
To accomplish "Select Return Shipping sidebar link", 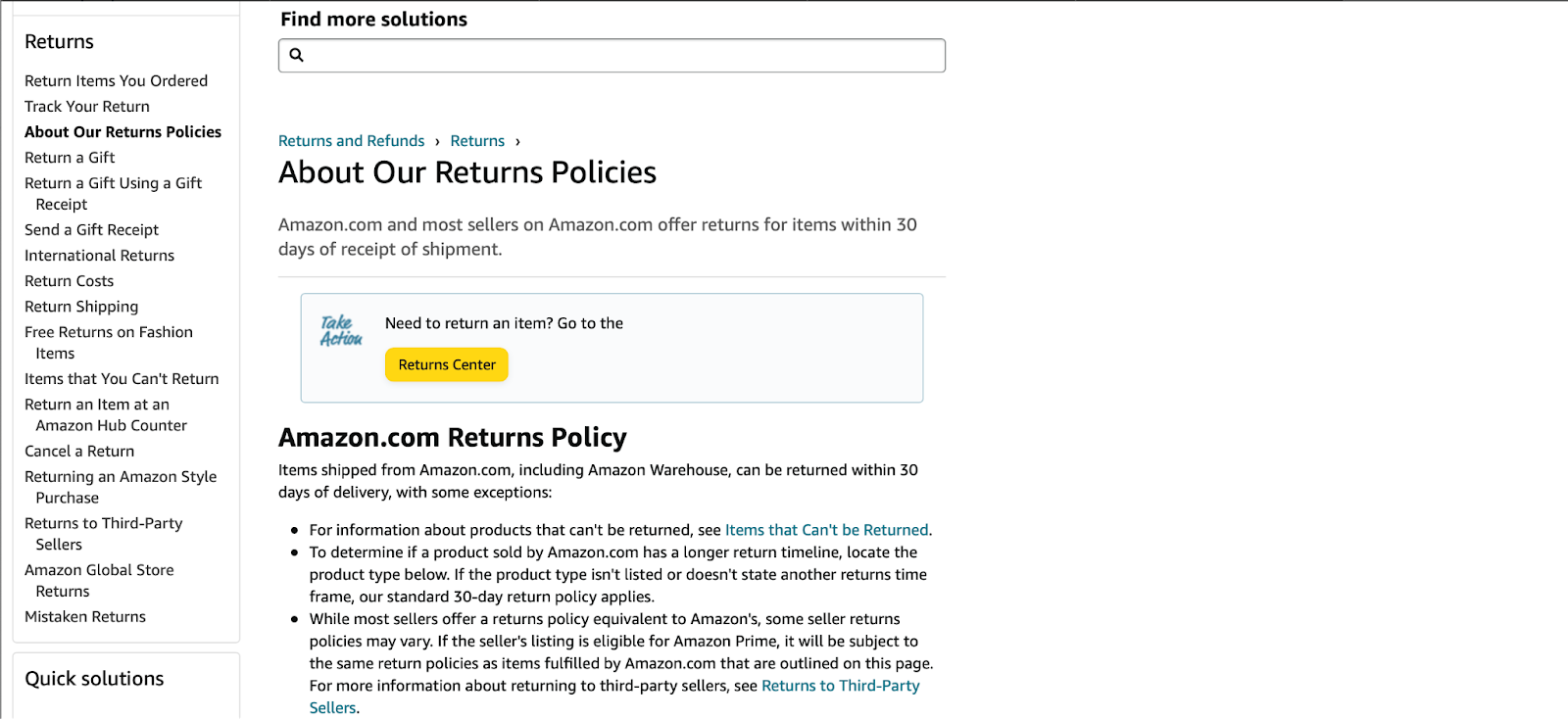I will point(81,307).
